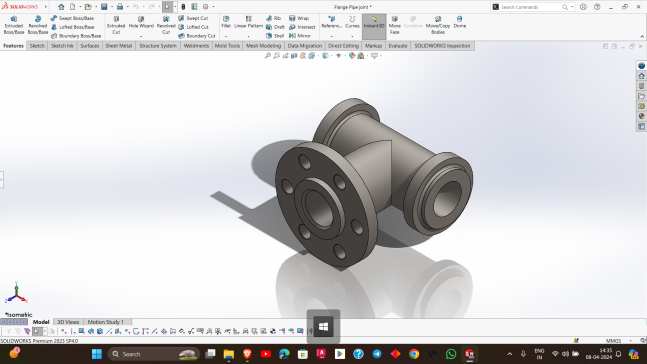Click the Zoom to Fit view icon

click(x=268, y=56)
